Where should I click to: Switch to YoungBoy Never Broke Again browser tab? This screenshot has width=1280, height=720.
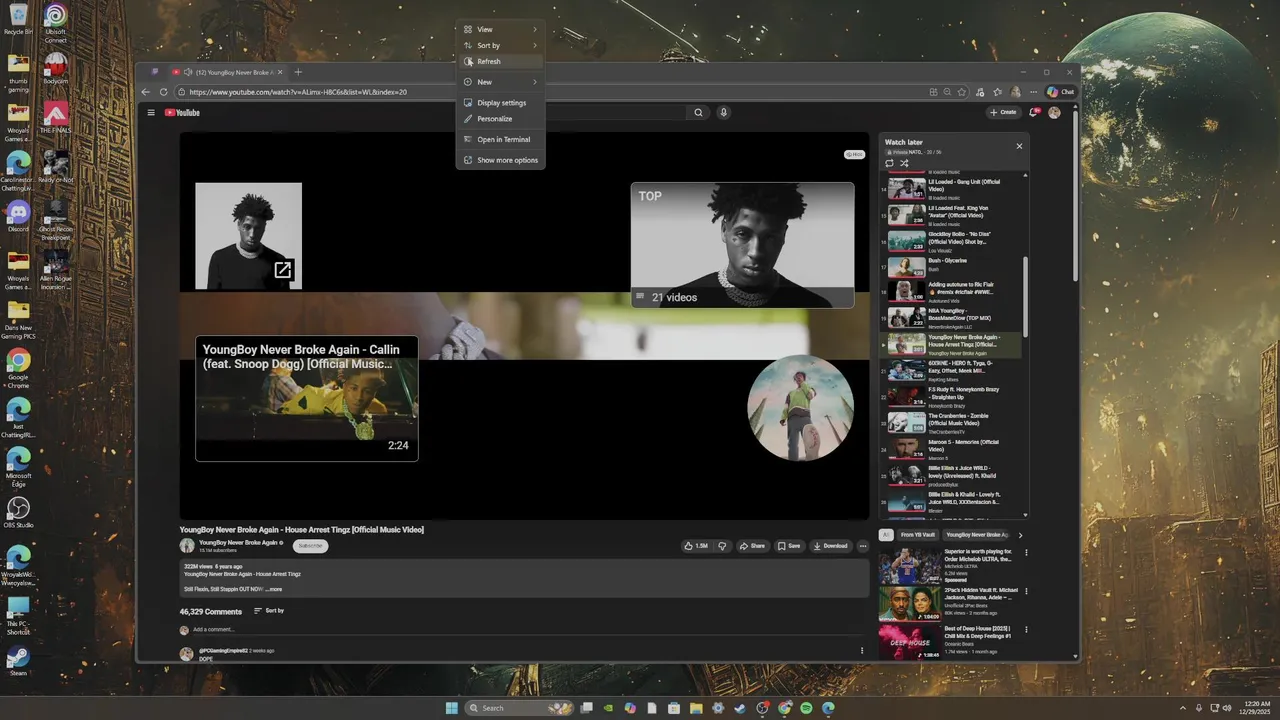click(x=227, y=72)
